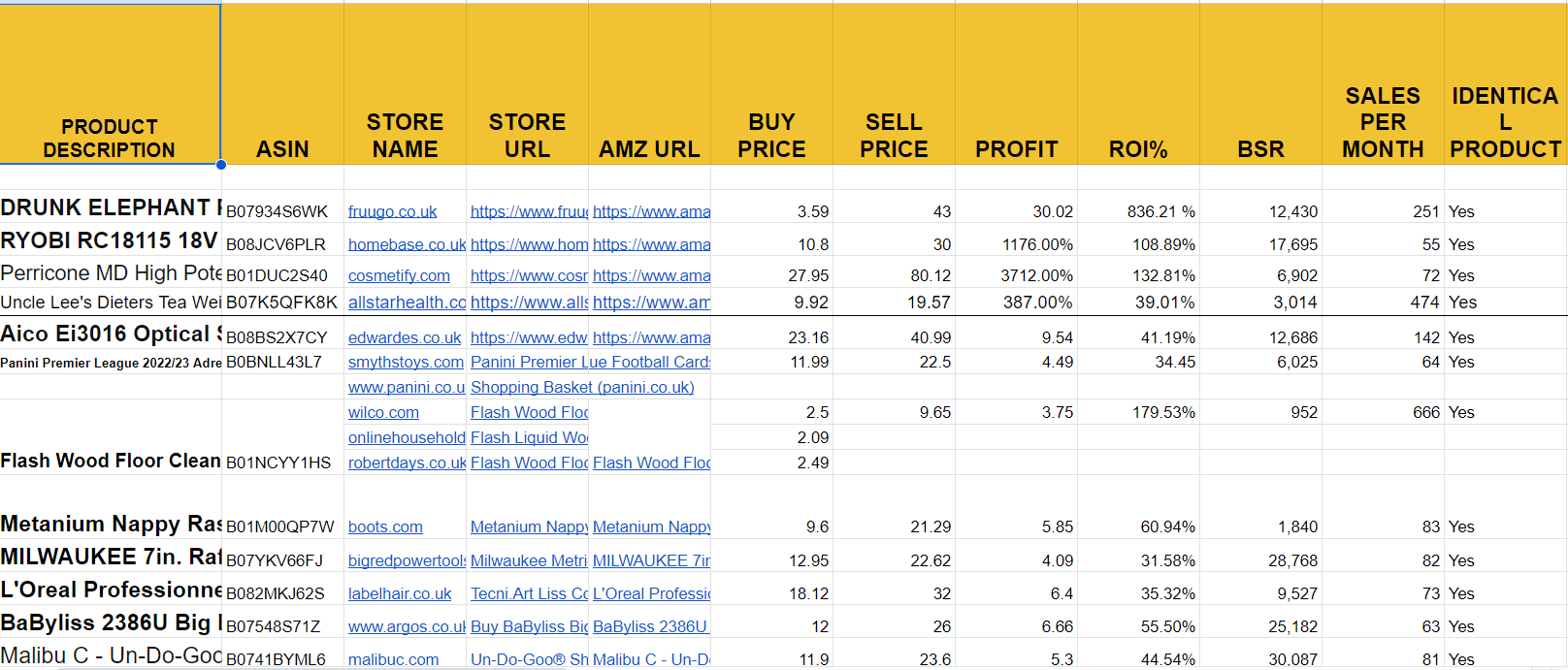1568x670 pixels.
Task: Visit the robertdays.co.uk store link
Action: pyautogui.click(x=407, y=463)
